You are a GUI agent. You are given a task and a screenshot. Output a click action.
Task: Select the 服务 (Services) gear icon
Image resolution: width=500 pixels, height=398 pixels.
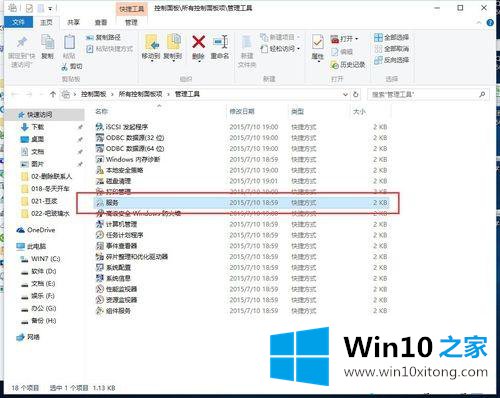coord(100,202)
